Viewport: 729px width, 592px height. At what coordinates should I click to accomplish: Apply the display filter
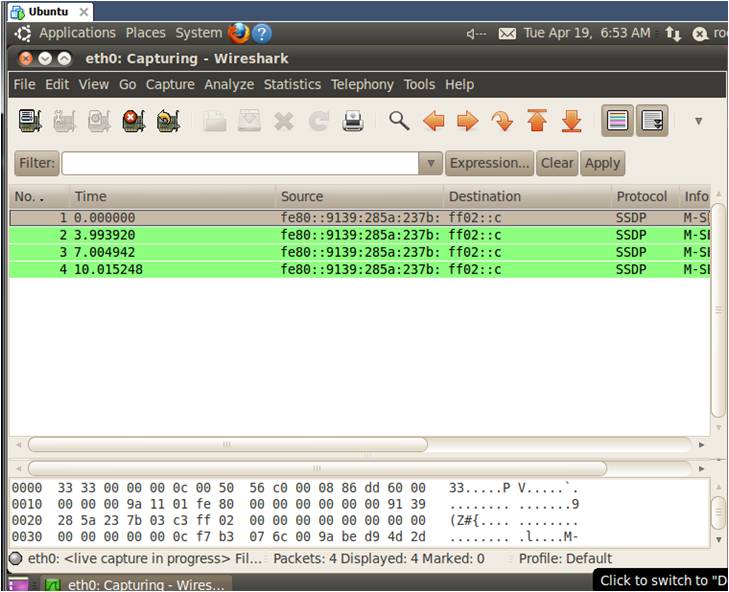pos(603,163)
